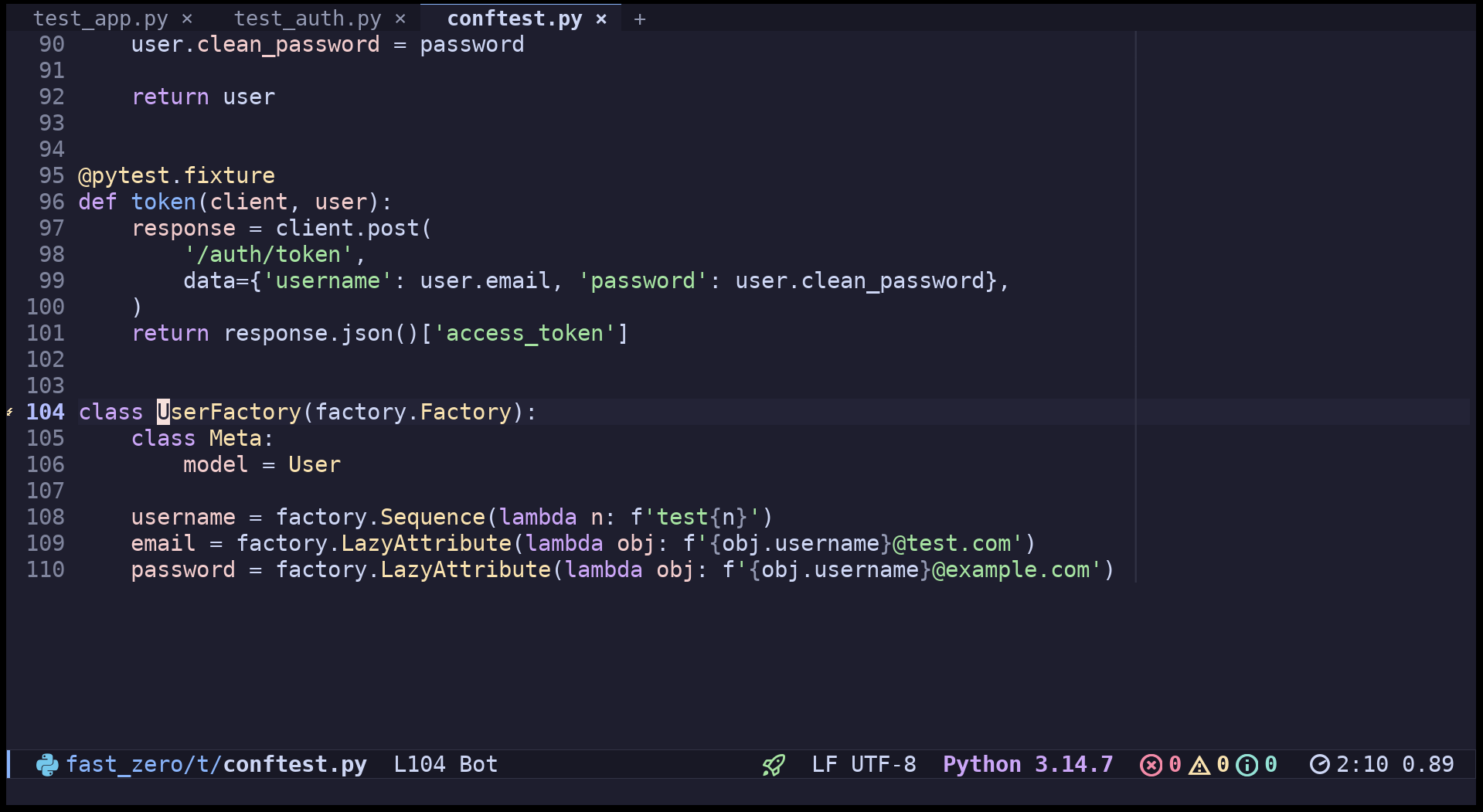
Task: Click user.clean_password on line 90
Action: [x=255, y=45]
